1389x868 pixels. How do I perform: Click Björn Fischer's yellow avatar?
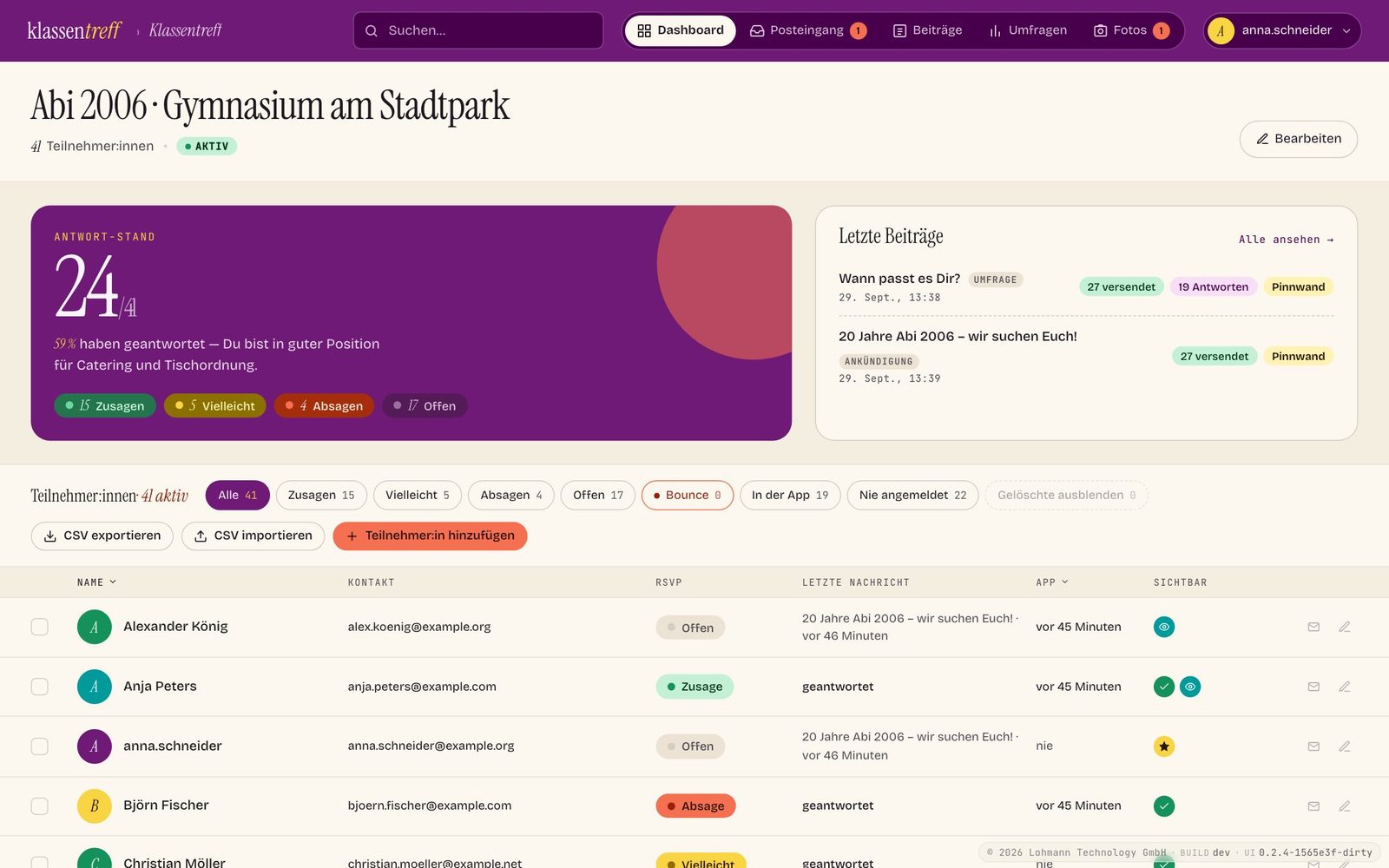(95, 806)
